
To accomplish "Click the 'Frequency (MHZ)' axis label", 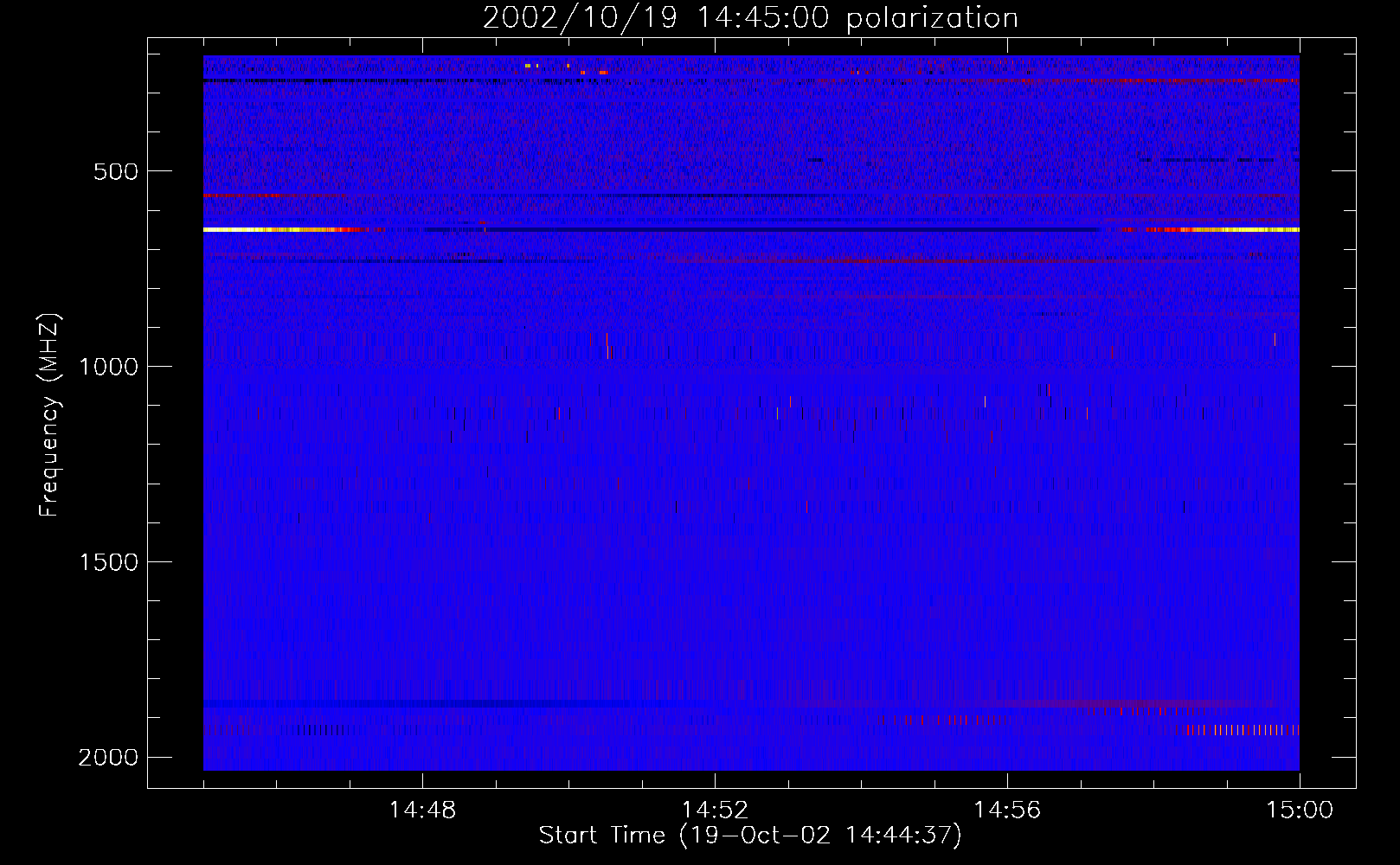I will (49, 415).
